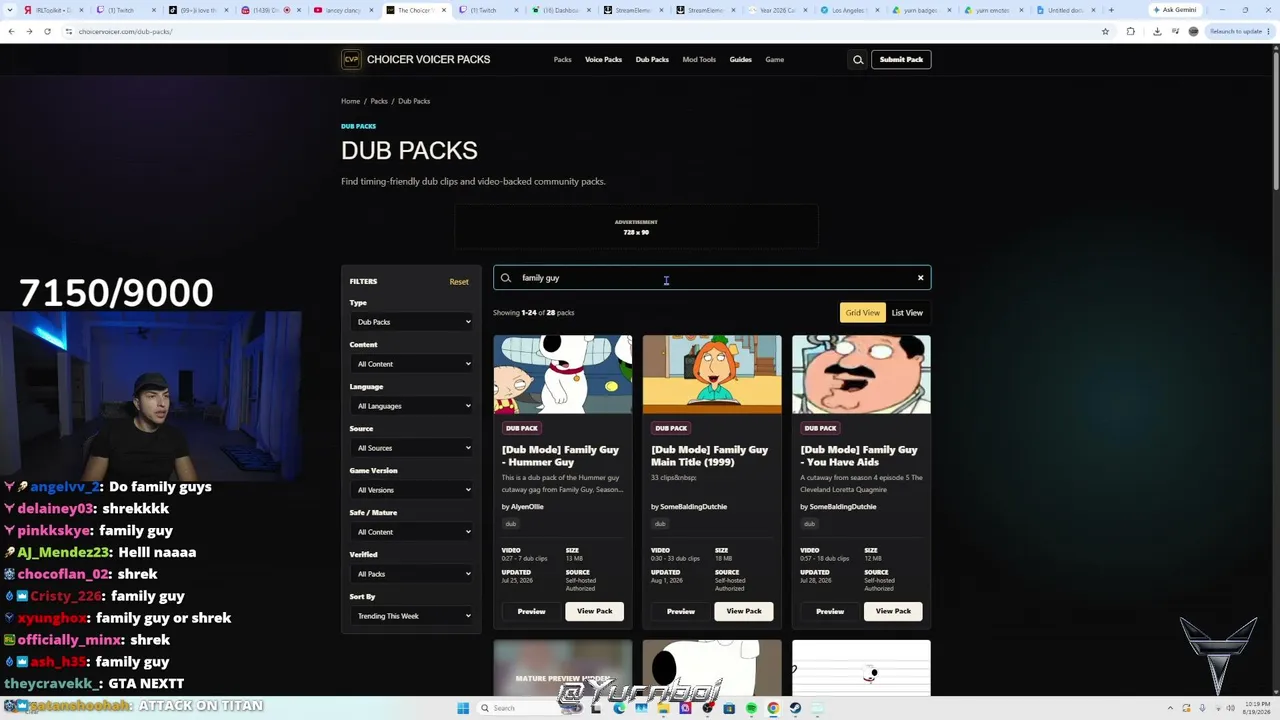Open the Sort By dropdown
The image size is (1280, 720).
click(411, 616)
